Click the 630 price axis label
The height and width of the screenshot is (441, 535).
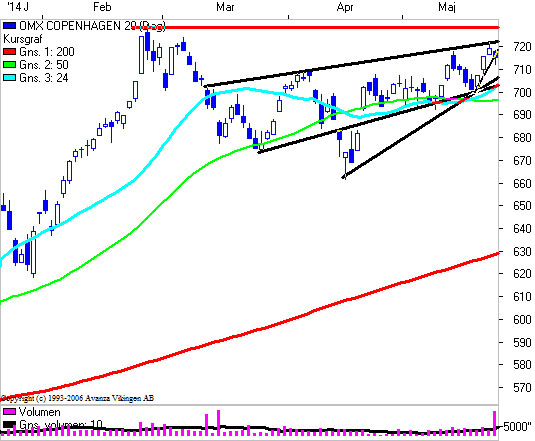(522, 251)
